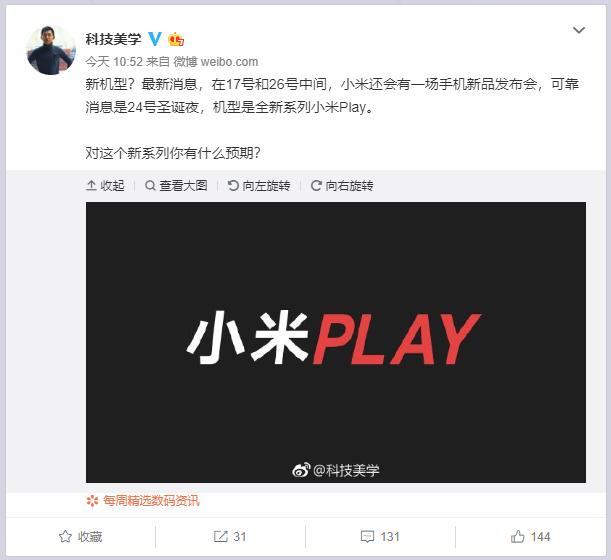The height and width of the screenshot is (560, 611).
Task: Click the 小米PLAY image
Action: coord(336,342)
